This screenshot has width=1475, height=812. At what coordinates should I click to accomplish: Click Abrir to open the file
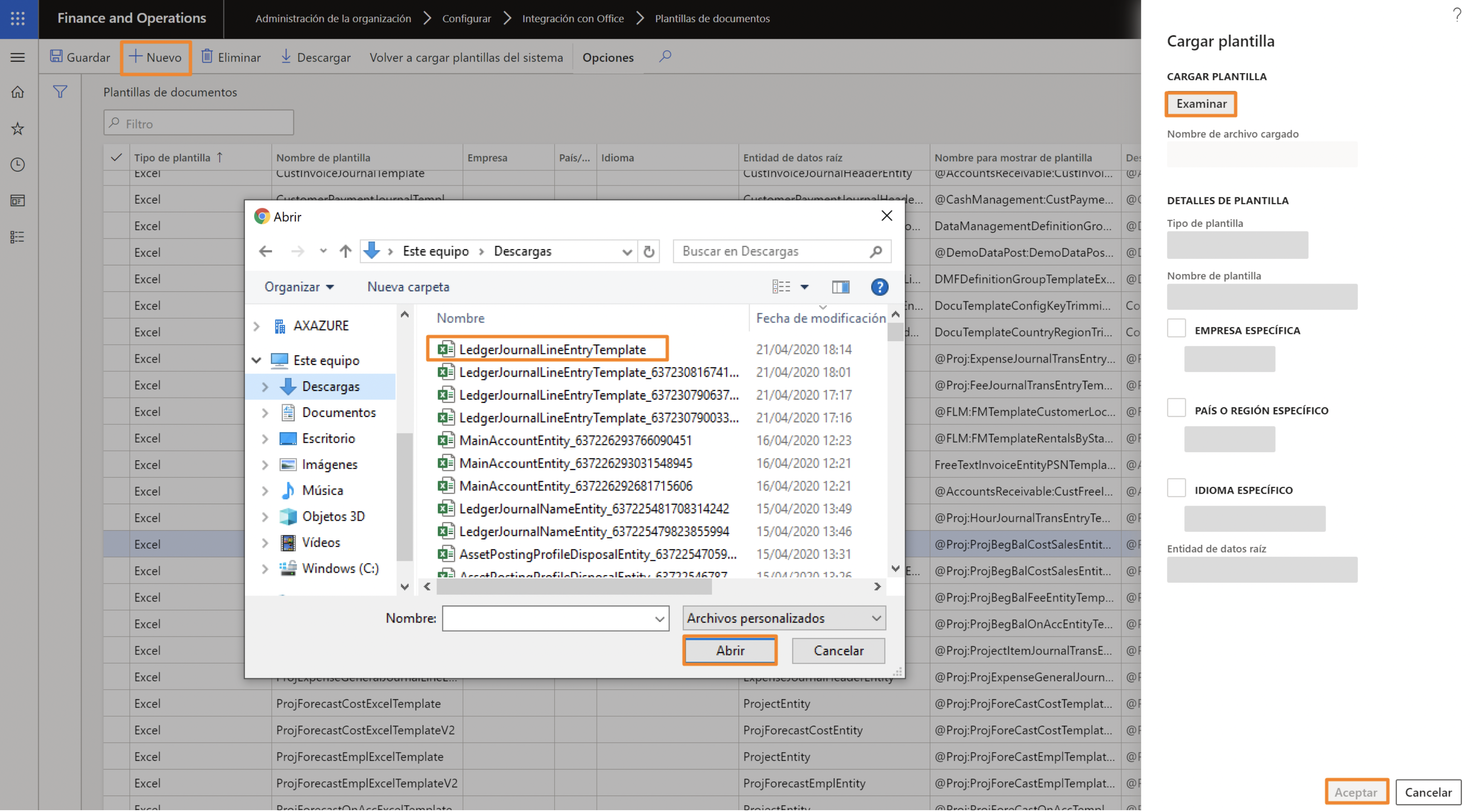point(729,651)
